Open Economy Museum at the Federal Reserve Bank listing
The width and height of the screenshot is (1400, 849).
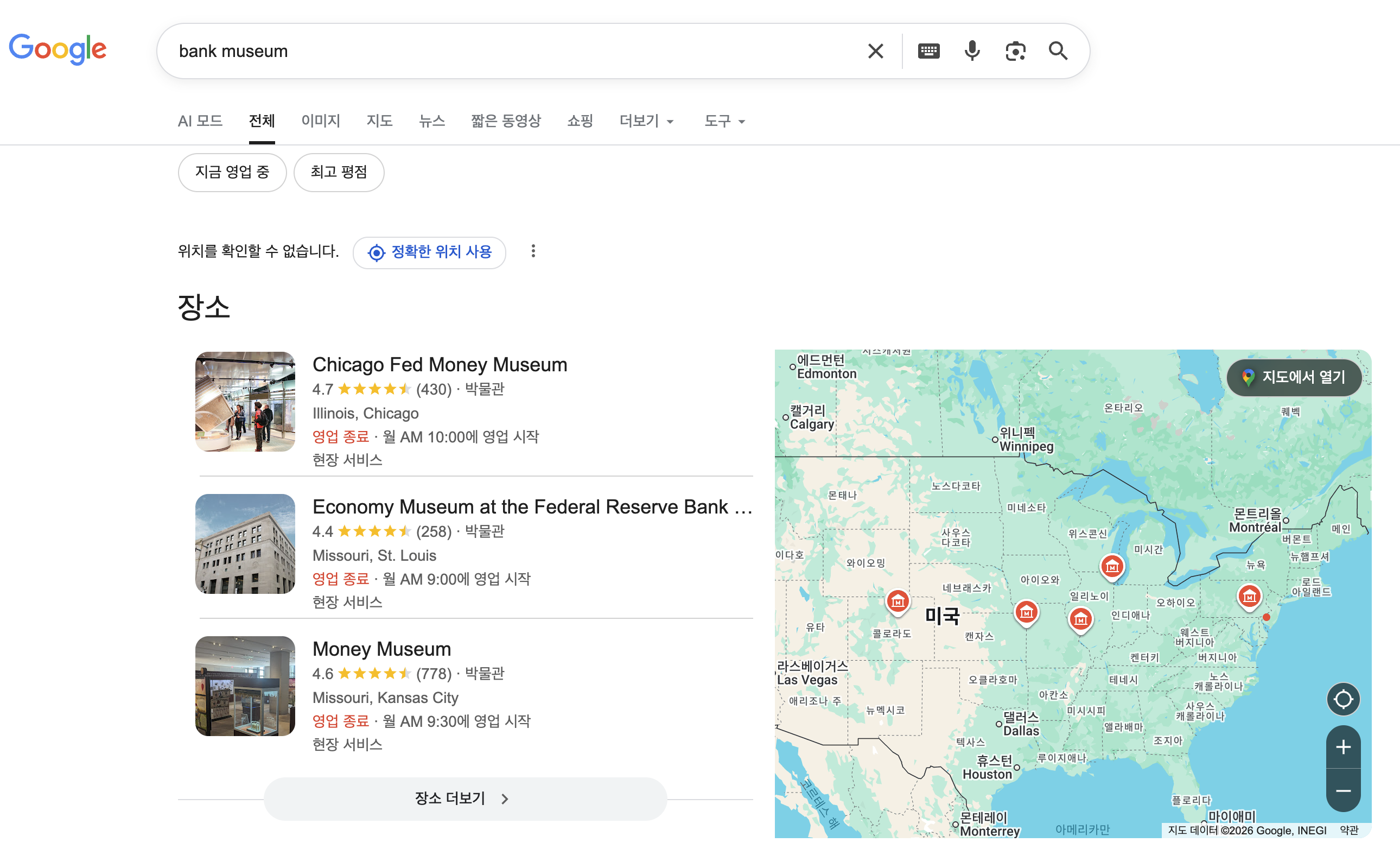point(532,506)
